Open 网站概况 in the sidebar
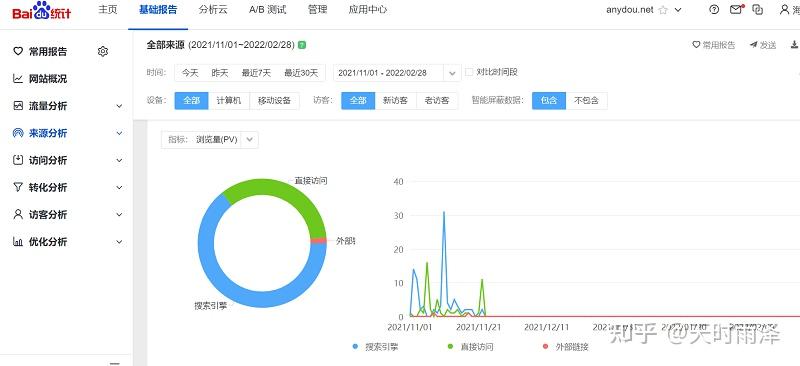The image size is (800, 366). point(47,79)
